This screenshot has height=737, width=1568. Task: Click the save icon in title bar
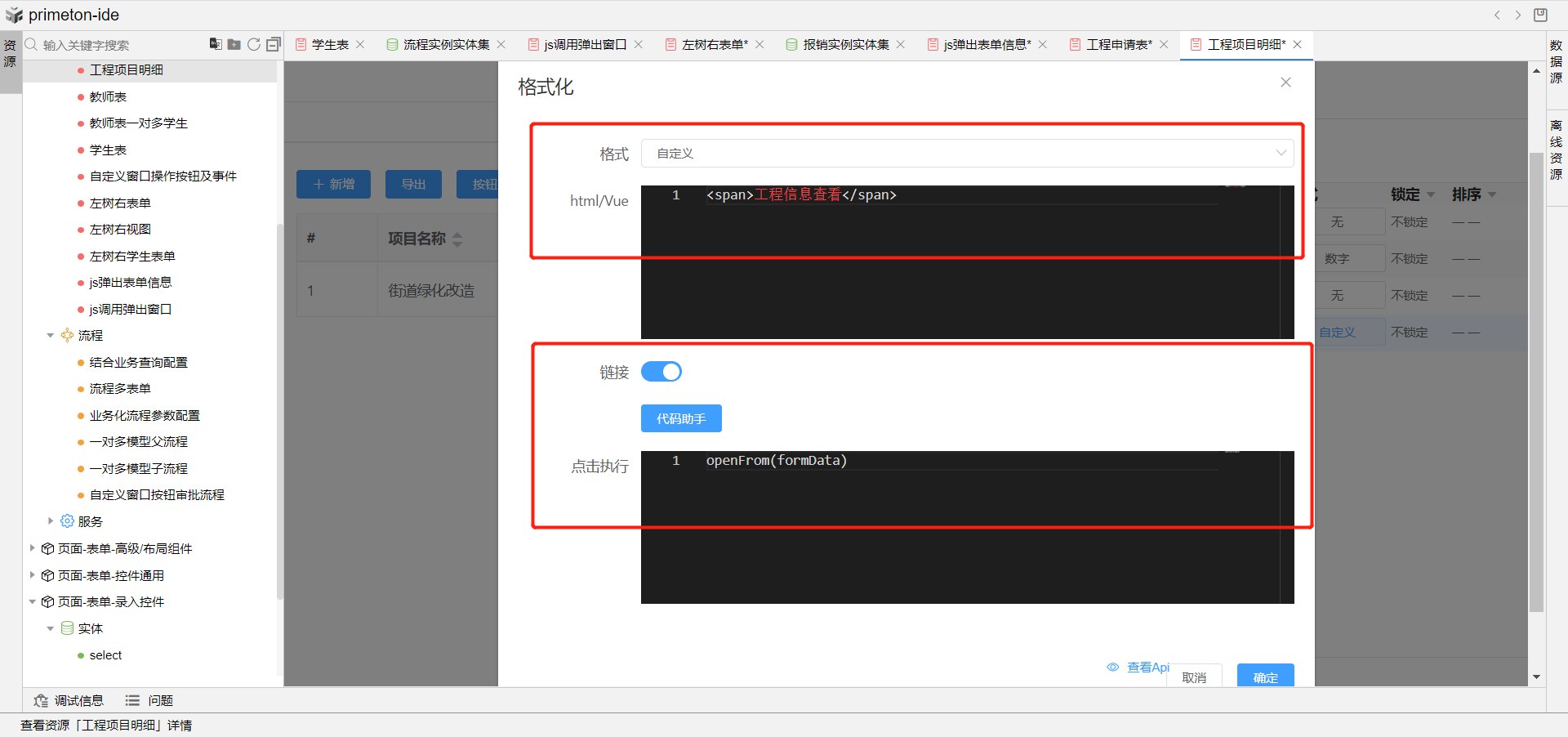point(1540,15)
